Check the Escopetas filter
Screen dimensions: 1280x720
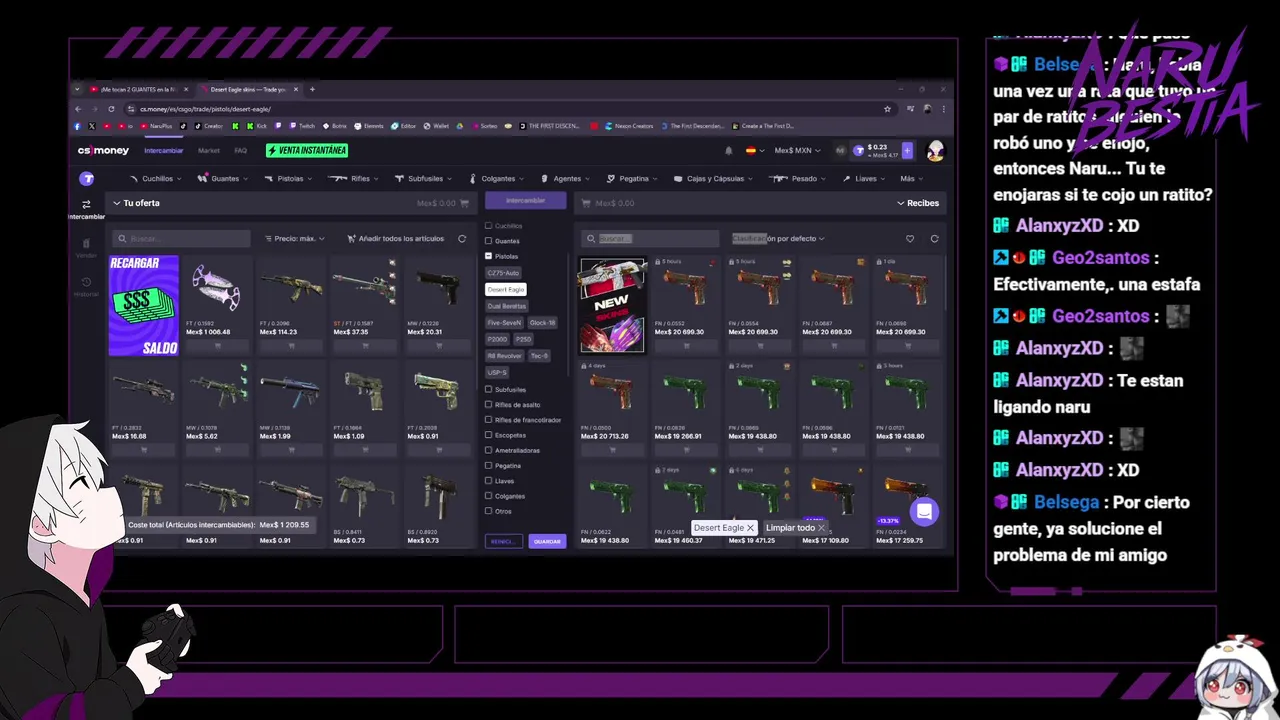click(488, 435)
